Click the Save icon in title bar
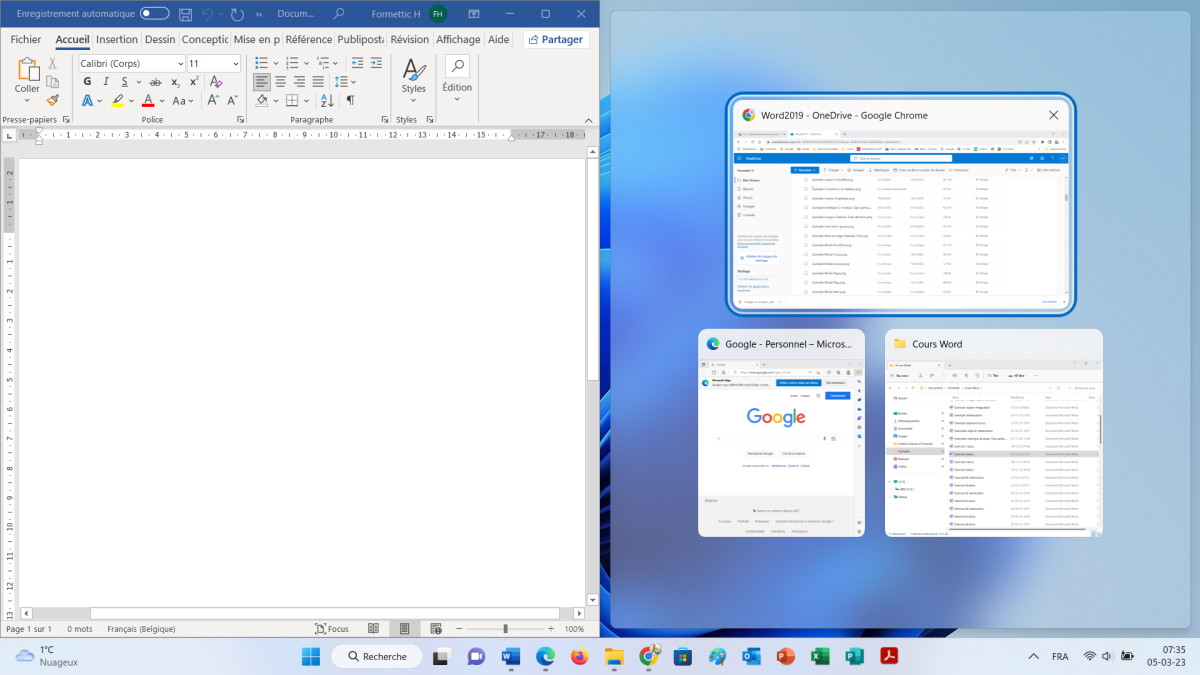The height and width of the screenshot is (675, 1200). pos(185,15)
